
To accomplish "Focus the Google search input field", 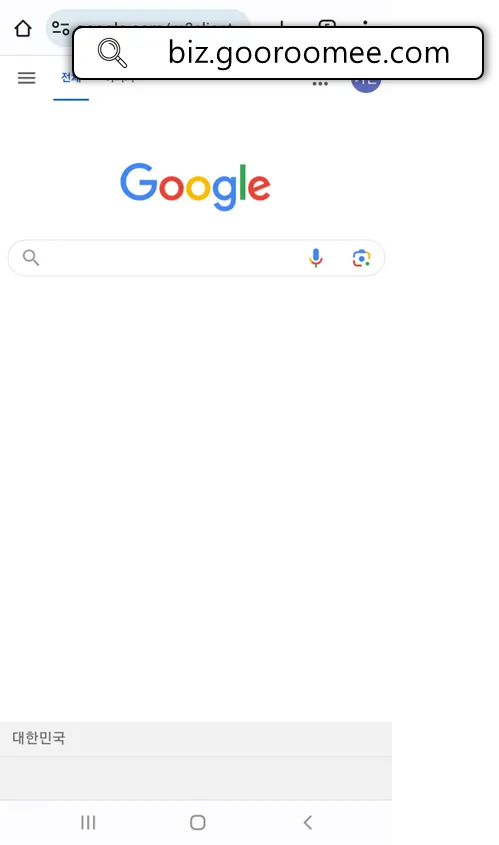I will click(196, 258).
